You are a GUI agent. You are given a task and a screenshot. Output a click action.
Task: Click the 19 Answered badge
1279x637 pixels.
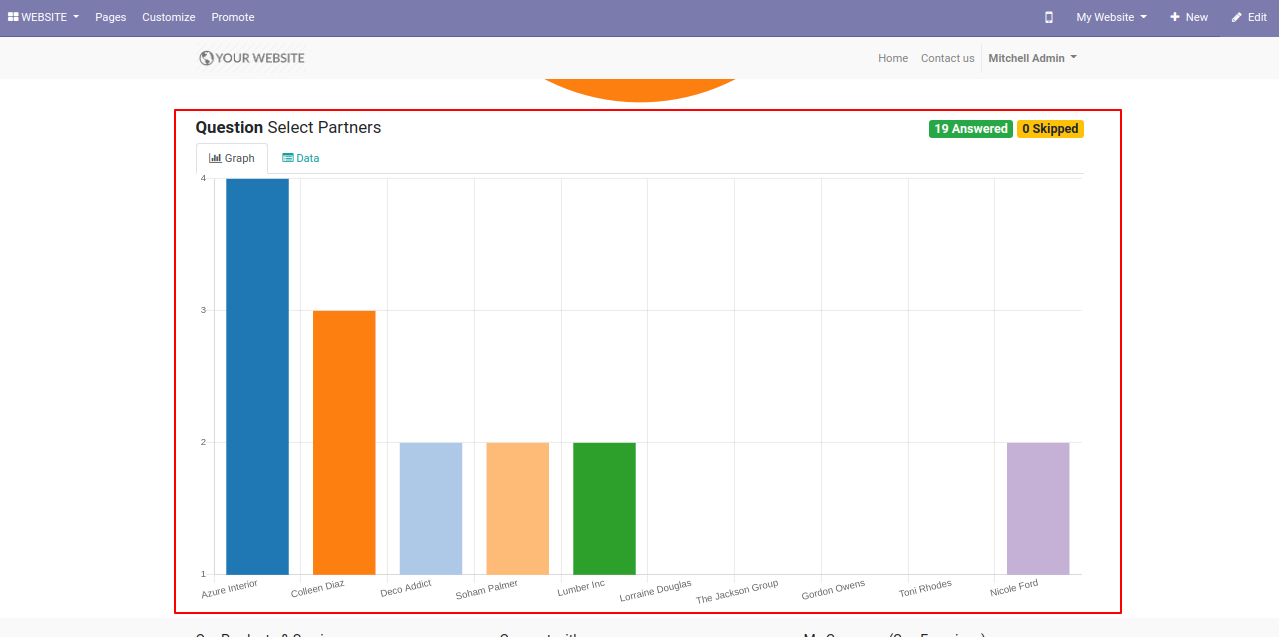[x=971, y=129]
